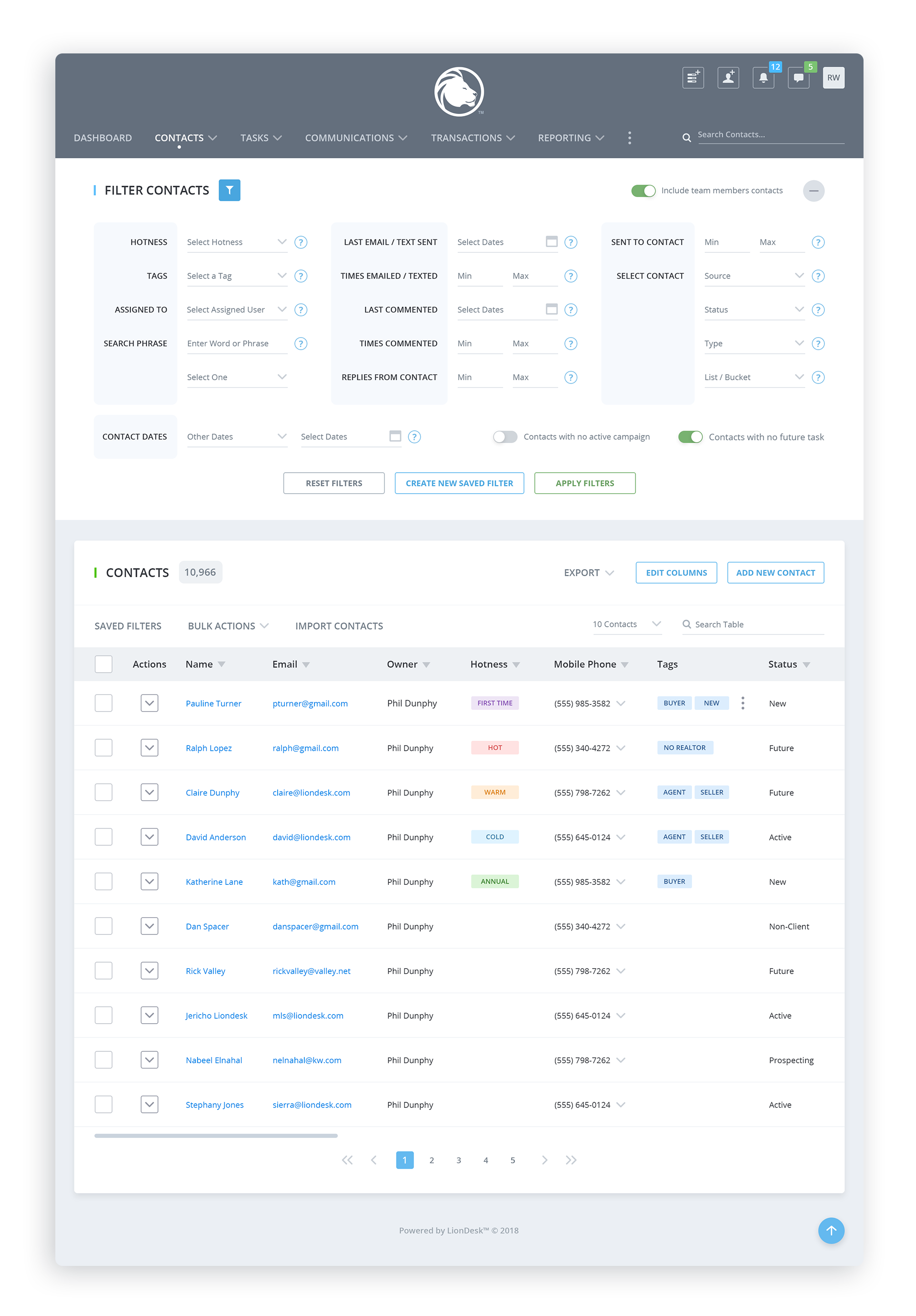This screenshot has height=1316, width=916.
Task: Collapse the filter panel with minus icon
Action: pos(813,191)
